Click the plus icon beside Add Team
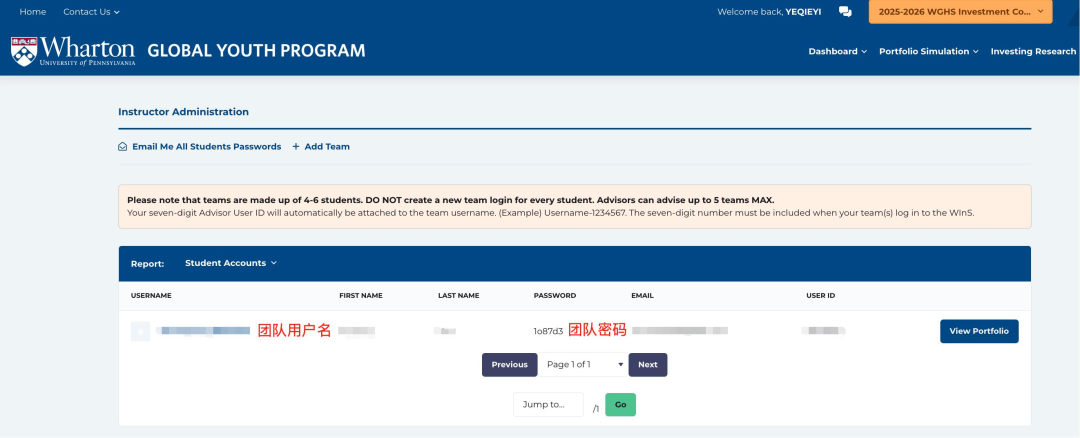 (x=295, y=147)
